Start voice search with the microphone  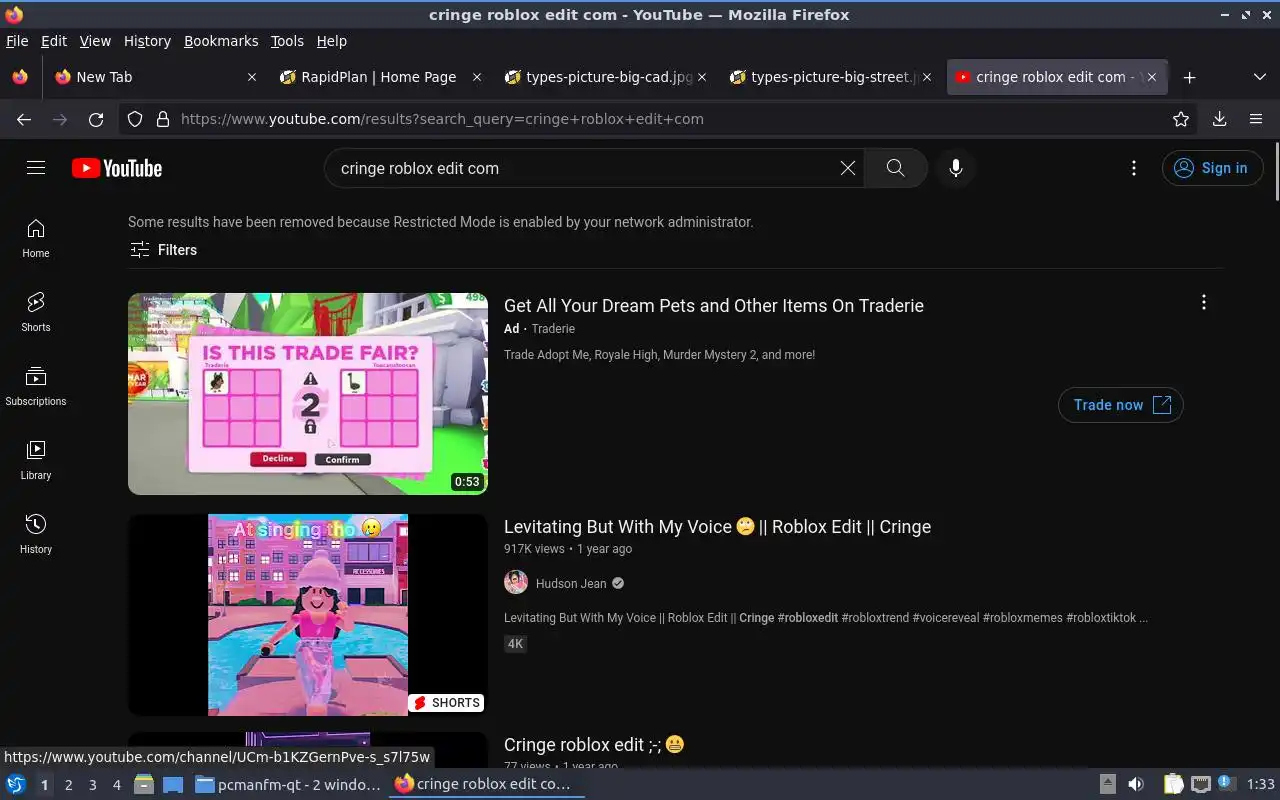point(956,168)
